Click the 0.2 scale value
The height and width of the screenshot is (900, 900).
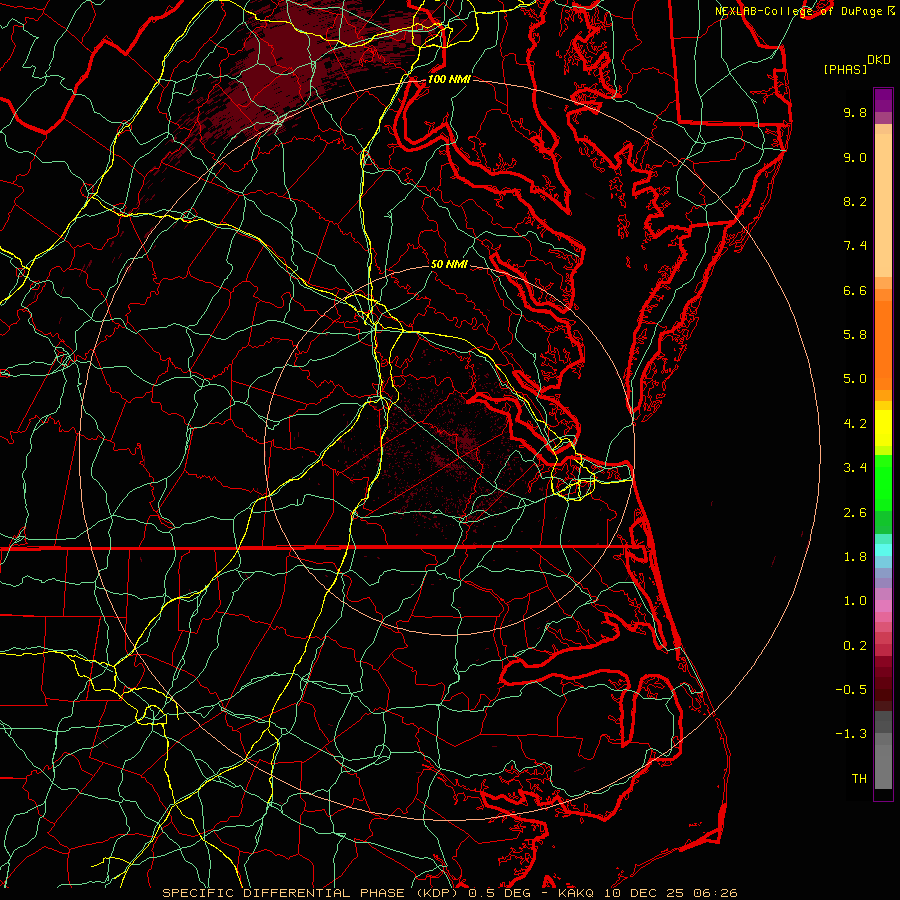pos(855,646)
